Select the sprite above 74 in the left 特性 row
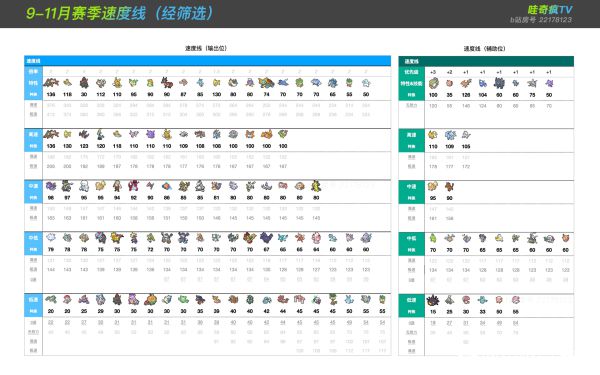The image size is (600, 375). pos(266,82)
